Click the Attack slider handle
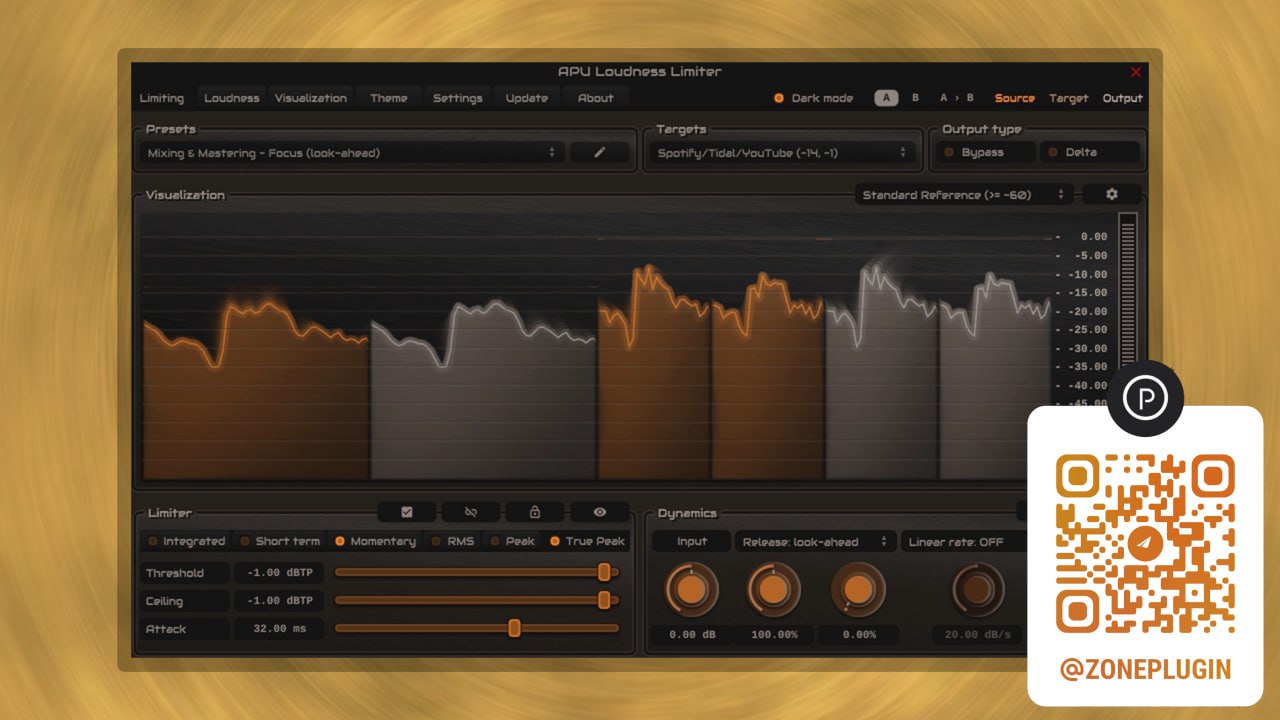This screenshot has width=1280, height=720. coord(514,628)
